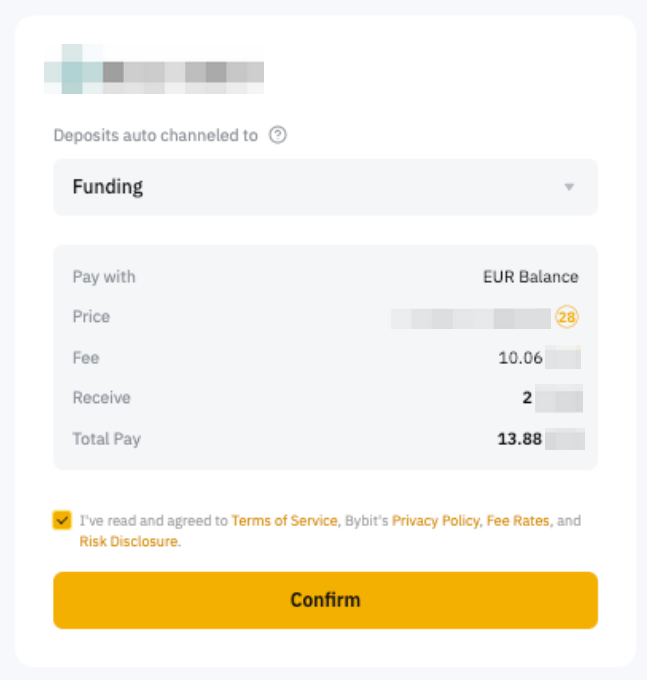Select the 13.88 total pay amount

pos(520,439)
